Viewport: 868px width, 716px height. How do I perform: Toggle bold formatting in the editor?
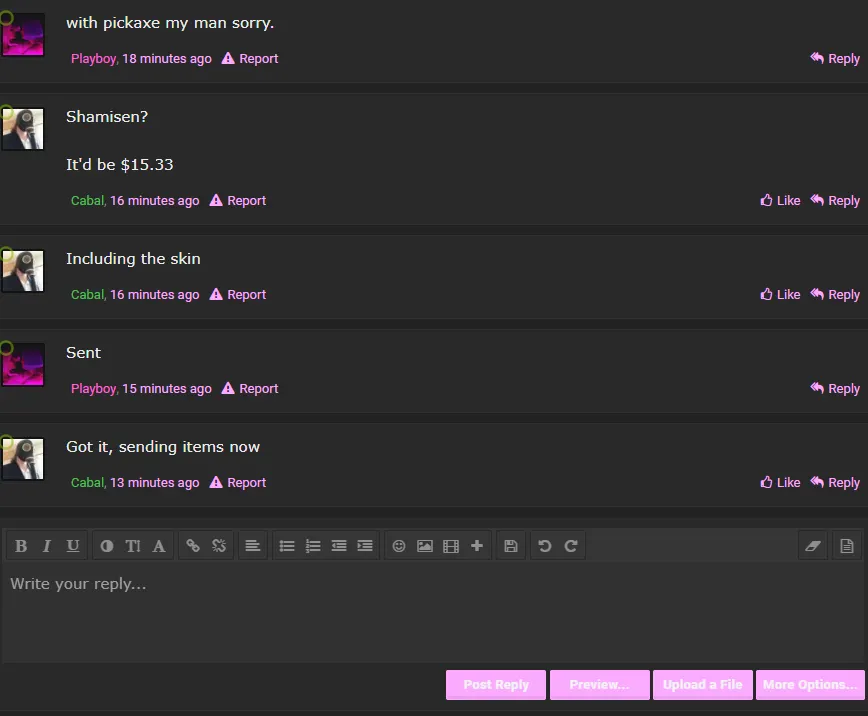(x=21, y=546)
